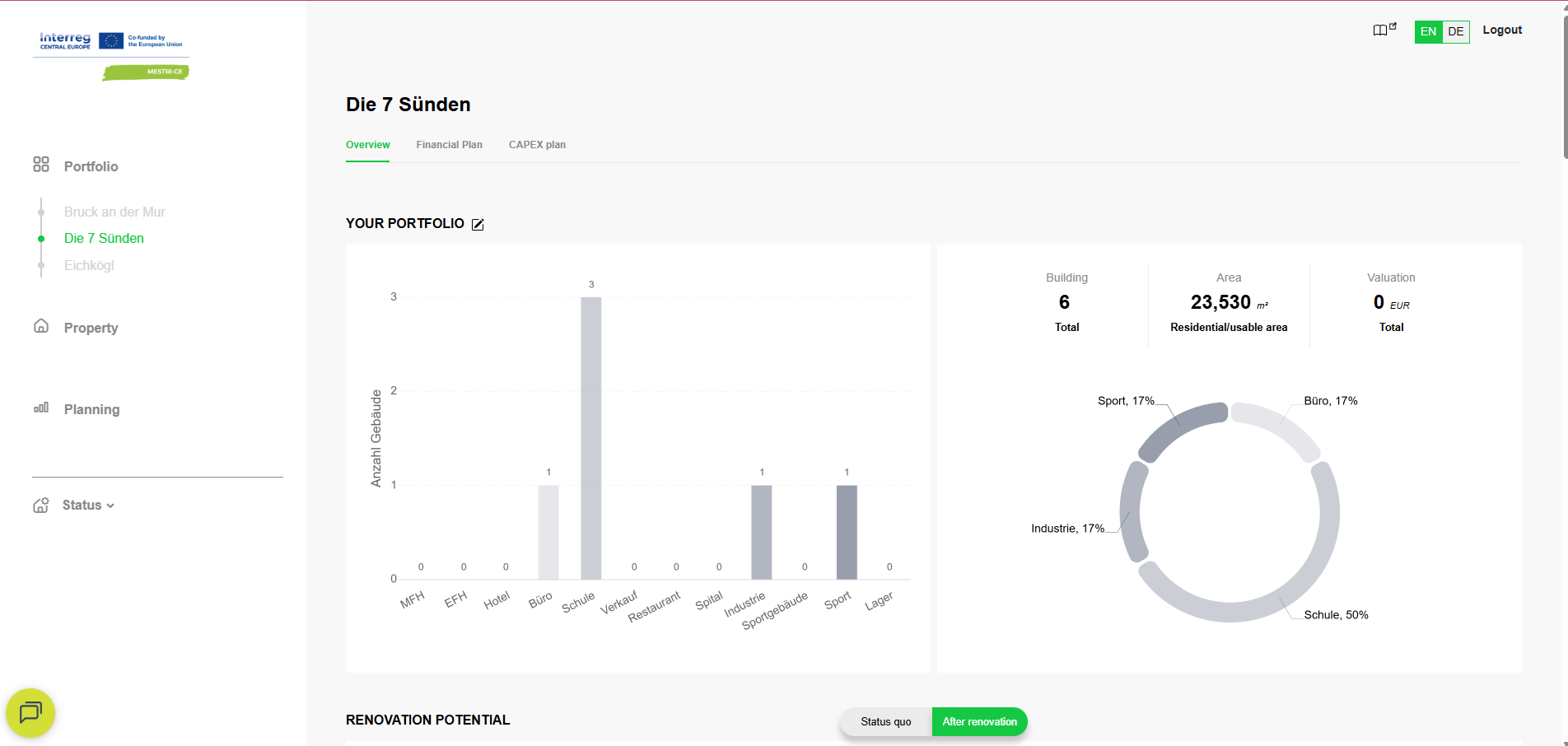Screen dimensions: 1568x746
Task: Switch language to DE
Action: pyautogui.click(x=1456, y=32)
